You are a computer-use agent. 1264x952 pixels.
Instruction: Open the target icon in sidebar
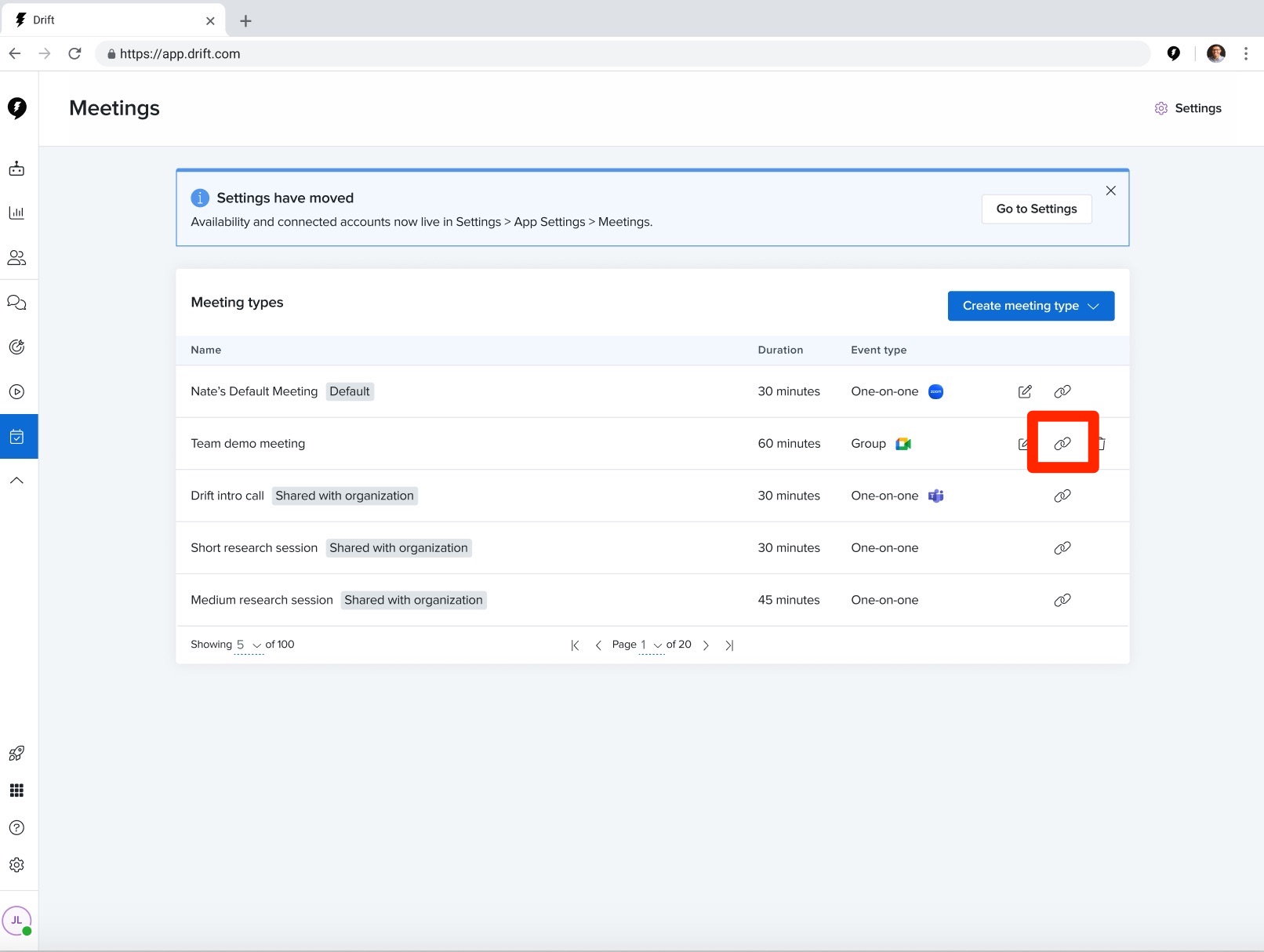click(x=16, y=347)
